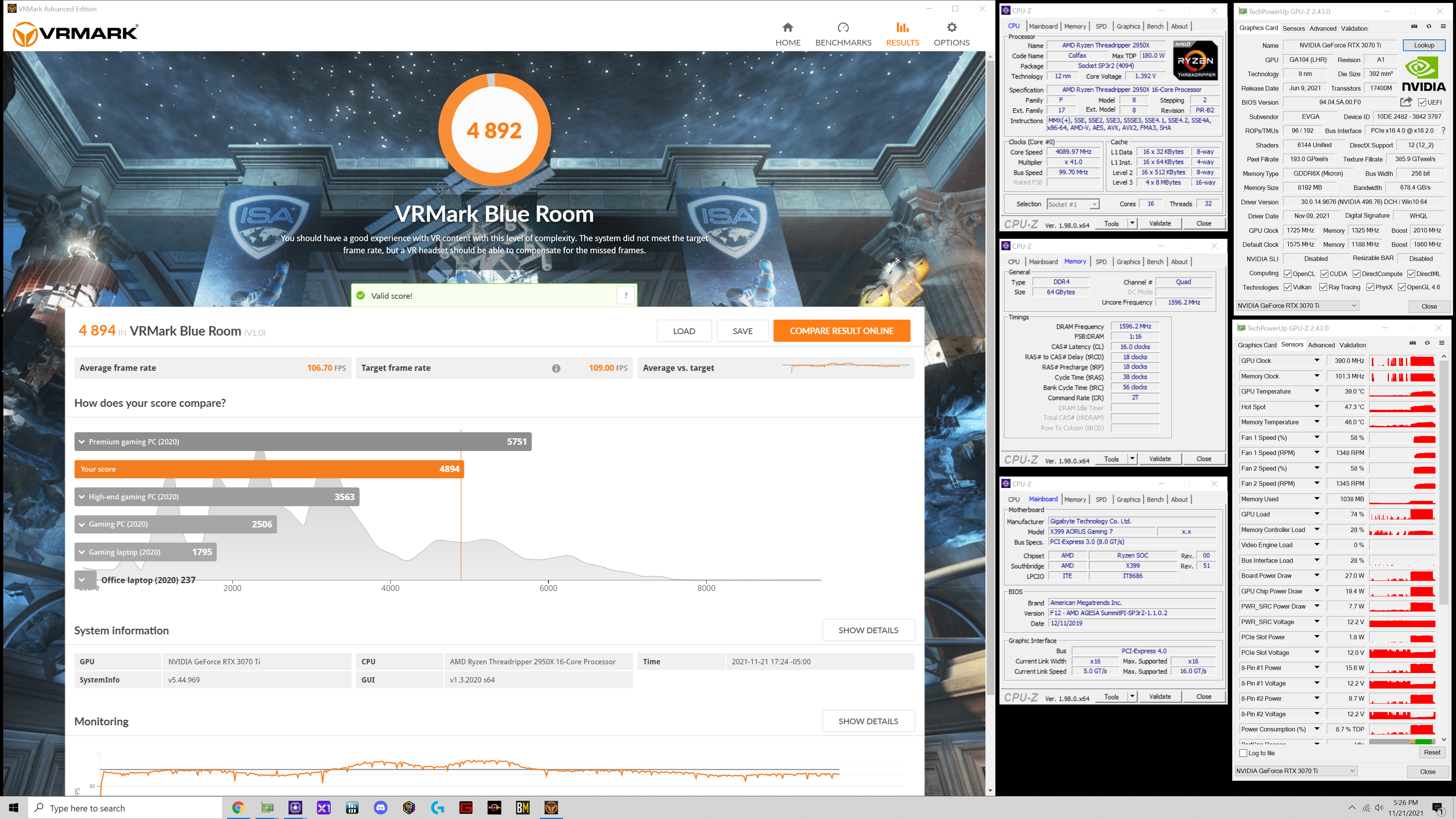The image size is (1456, 819).
Task: Click refresh icon in GPU-Z Sensors window
Action: coord(1427,343)
